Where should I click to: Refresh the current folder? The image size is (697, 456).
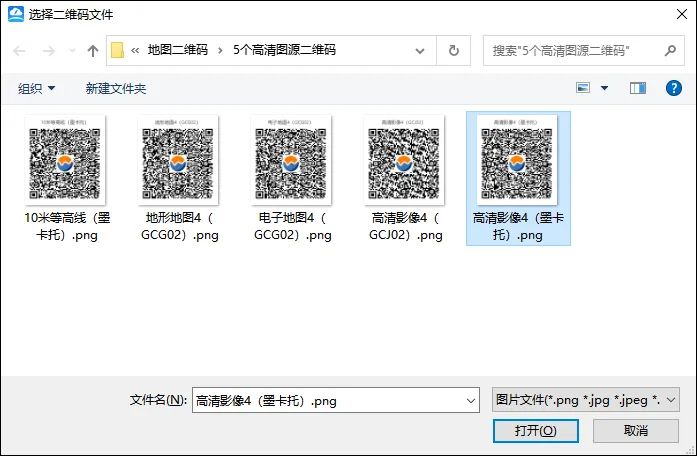[x=453, y=51]
